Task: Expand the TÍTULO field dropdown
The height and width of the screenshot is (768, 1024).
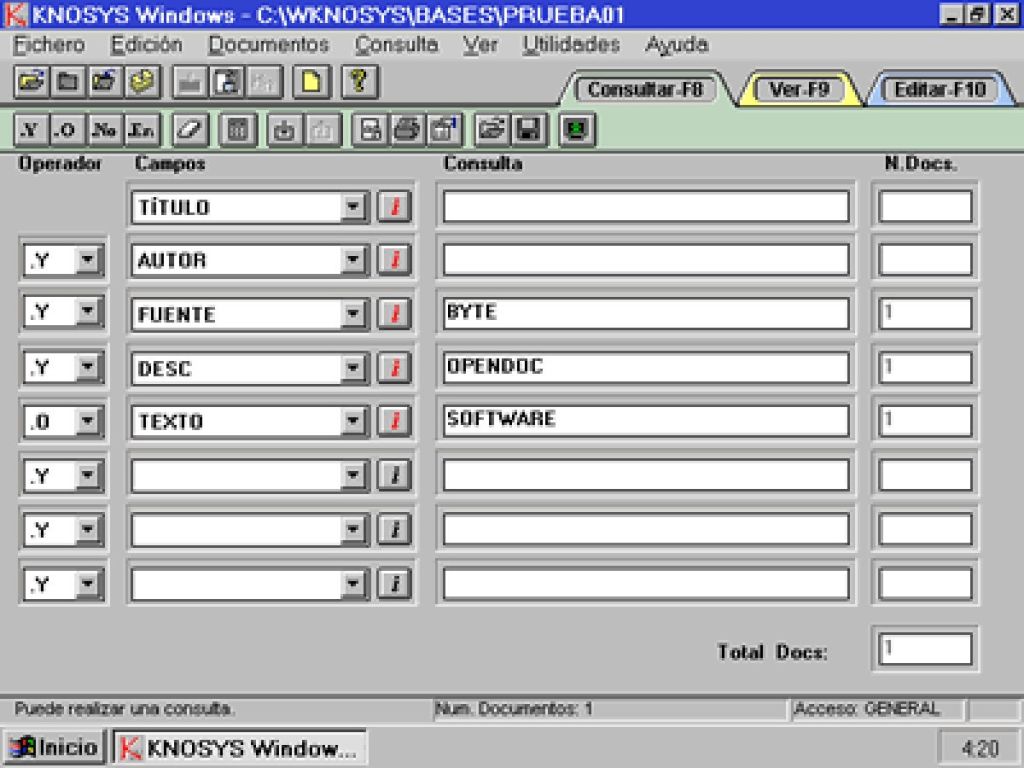Action: tap(354, 207)
